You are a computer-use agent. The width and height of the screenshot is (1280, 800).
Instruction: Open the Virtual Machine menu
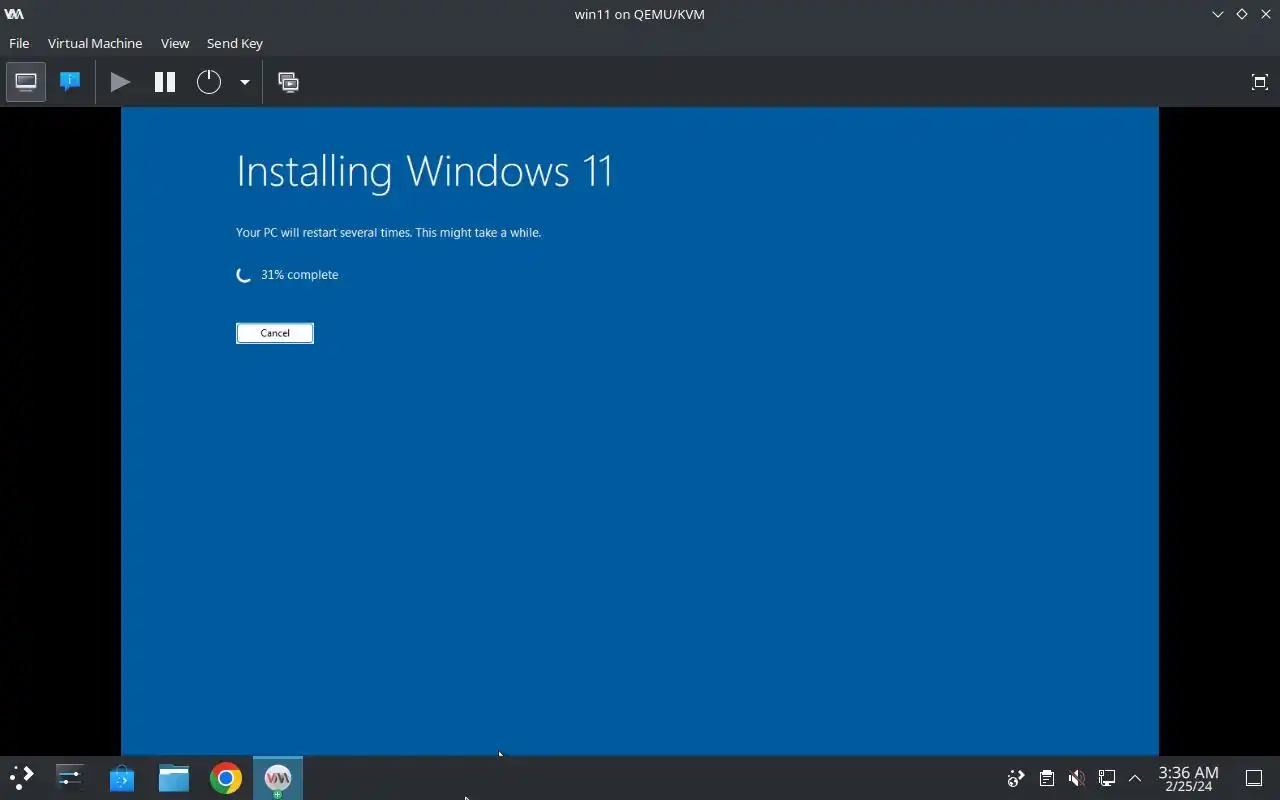tap(95, 43)
